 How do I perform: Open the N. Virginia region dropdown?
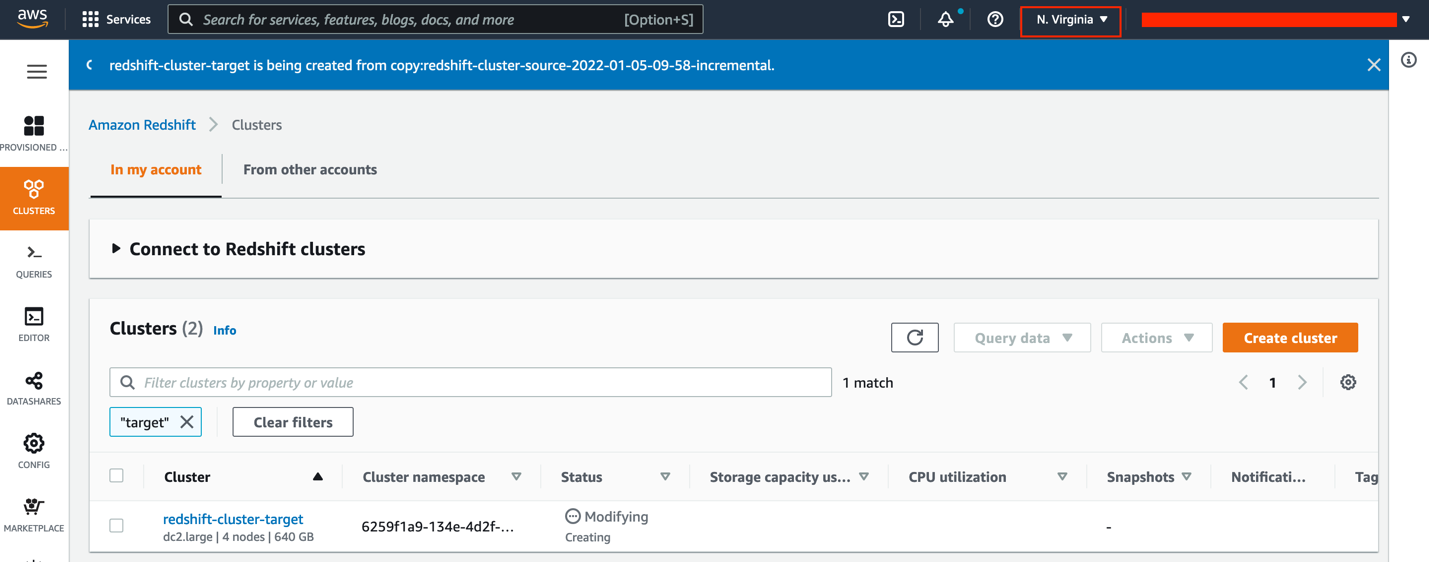tap(1071, 20)
